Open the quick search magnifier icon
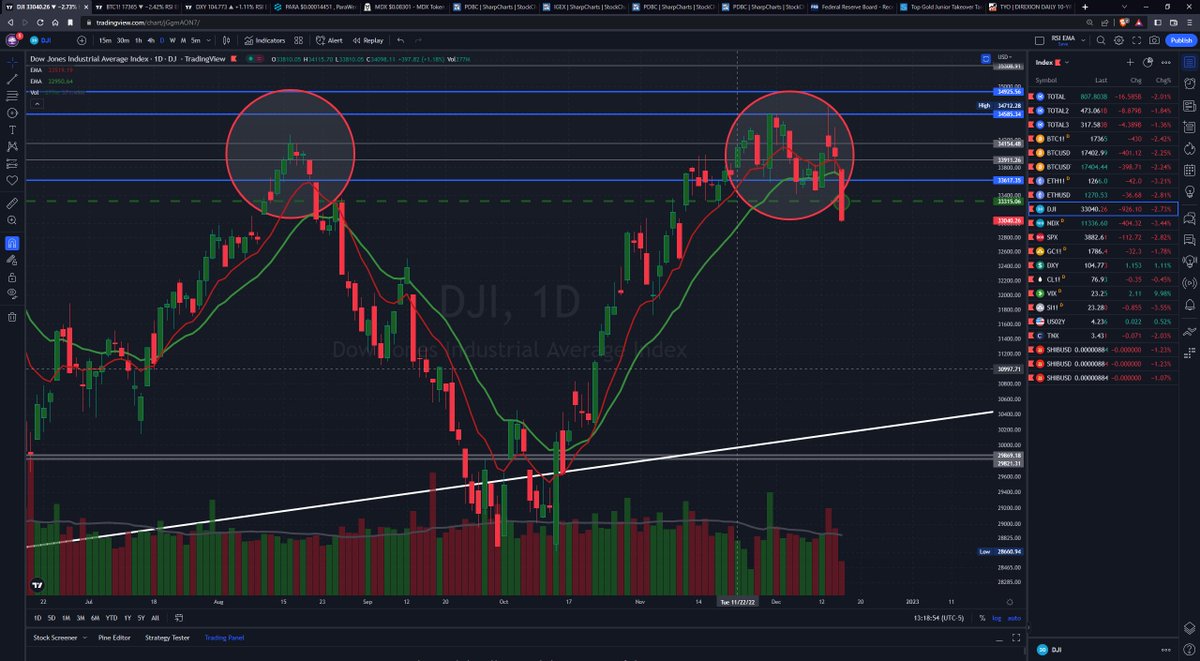 coord(1101,40)
